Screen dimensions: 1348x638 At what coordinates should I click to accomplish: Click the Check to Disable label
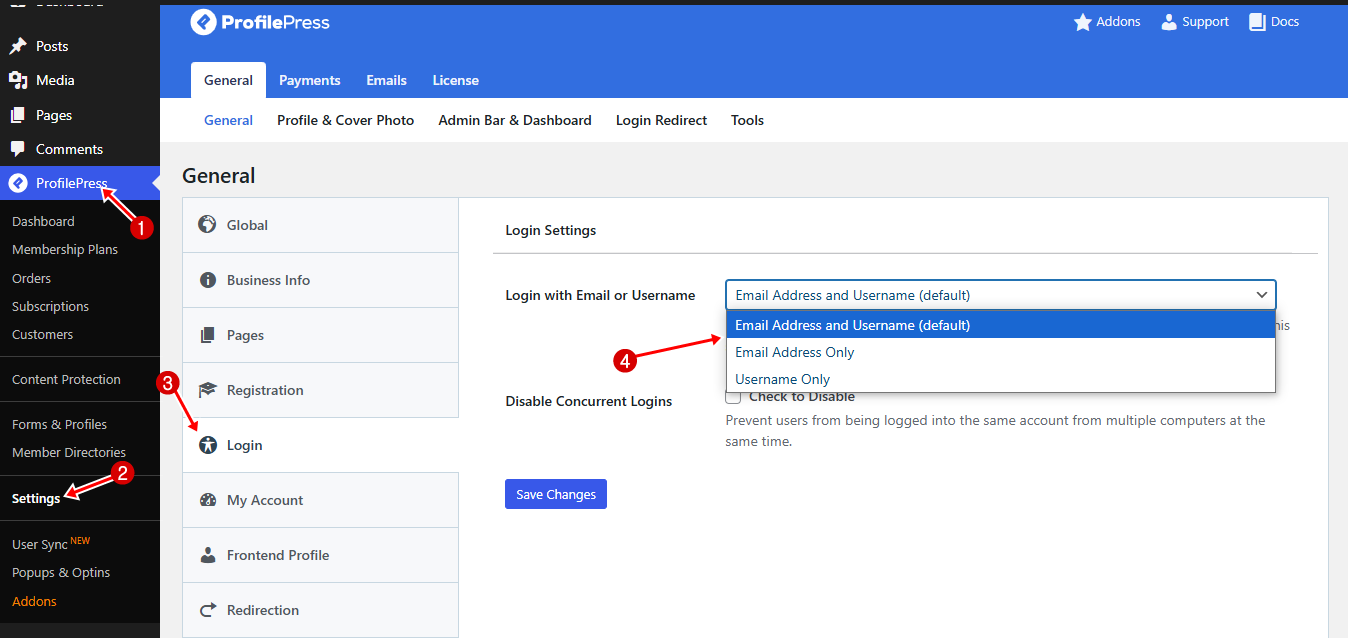click(802, 397)
